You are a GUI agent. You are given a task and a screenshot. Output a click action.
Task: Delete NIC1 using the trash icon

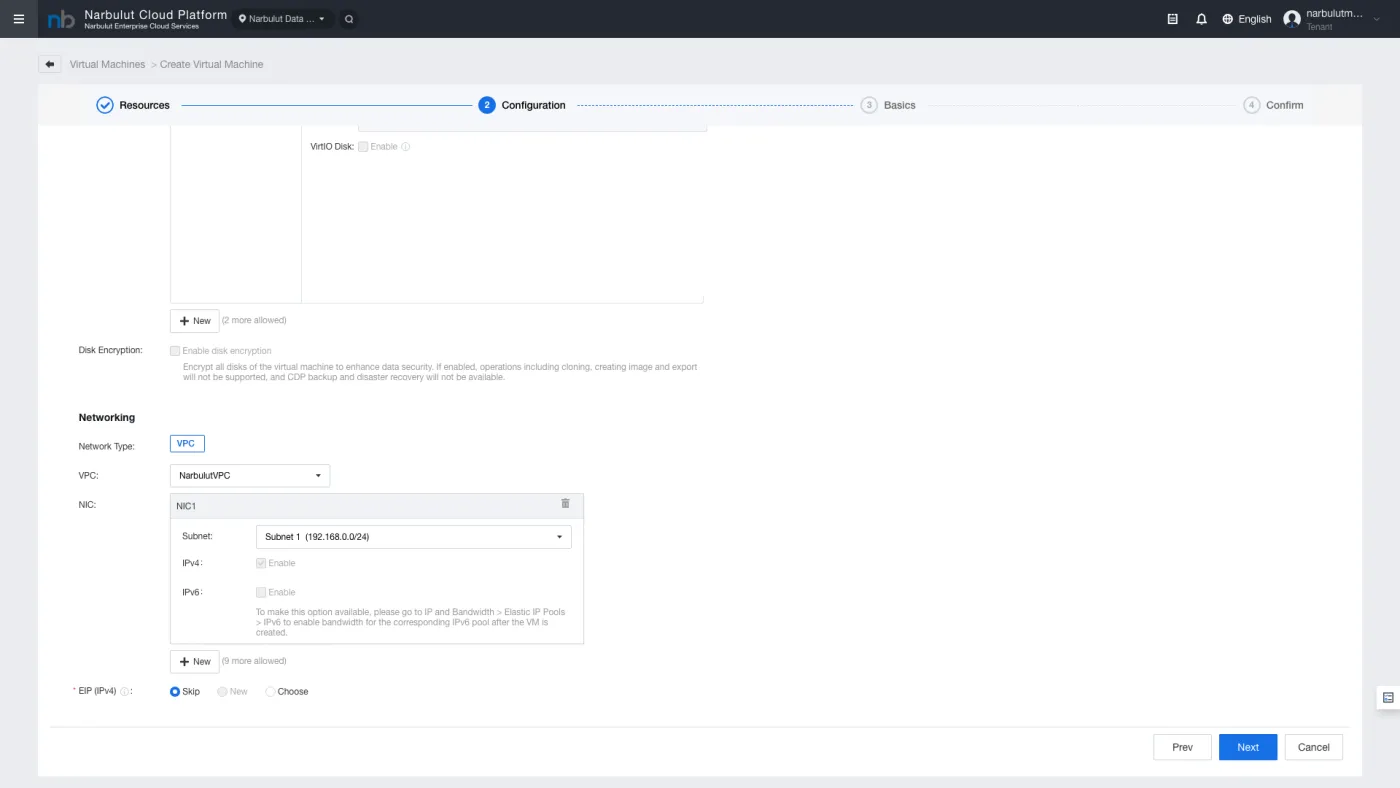coord(565,504)
